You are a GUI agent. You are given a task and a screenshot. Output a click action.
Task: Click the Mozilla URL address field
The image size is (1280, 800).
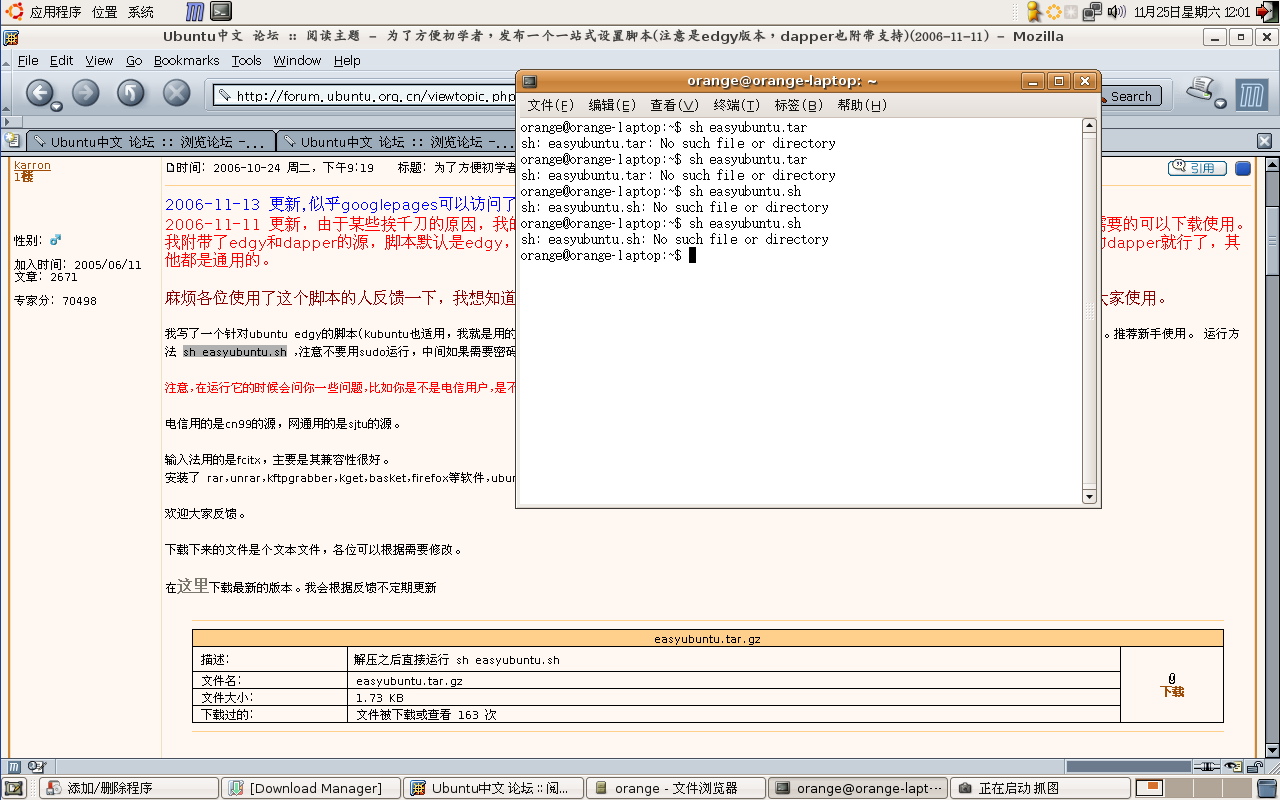click(365, 96)
